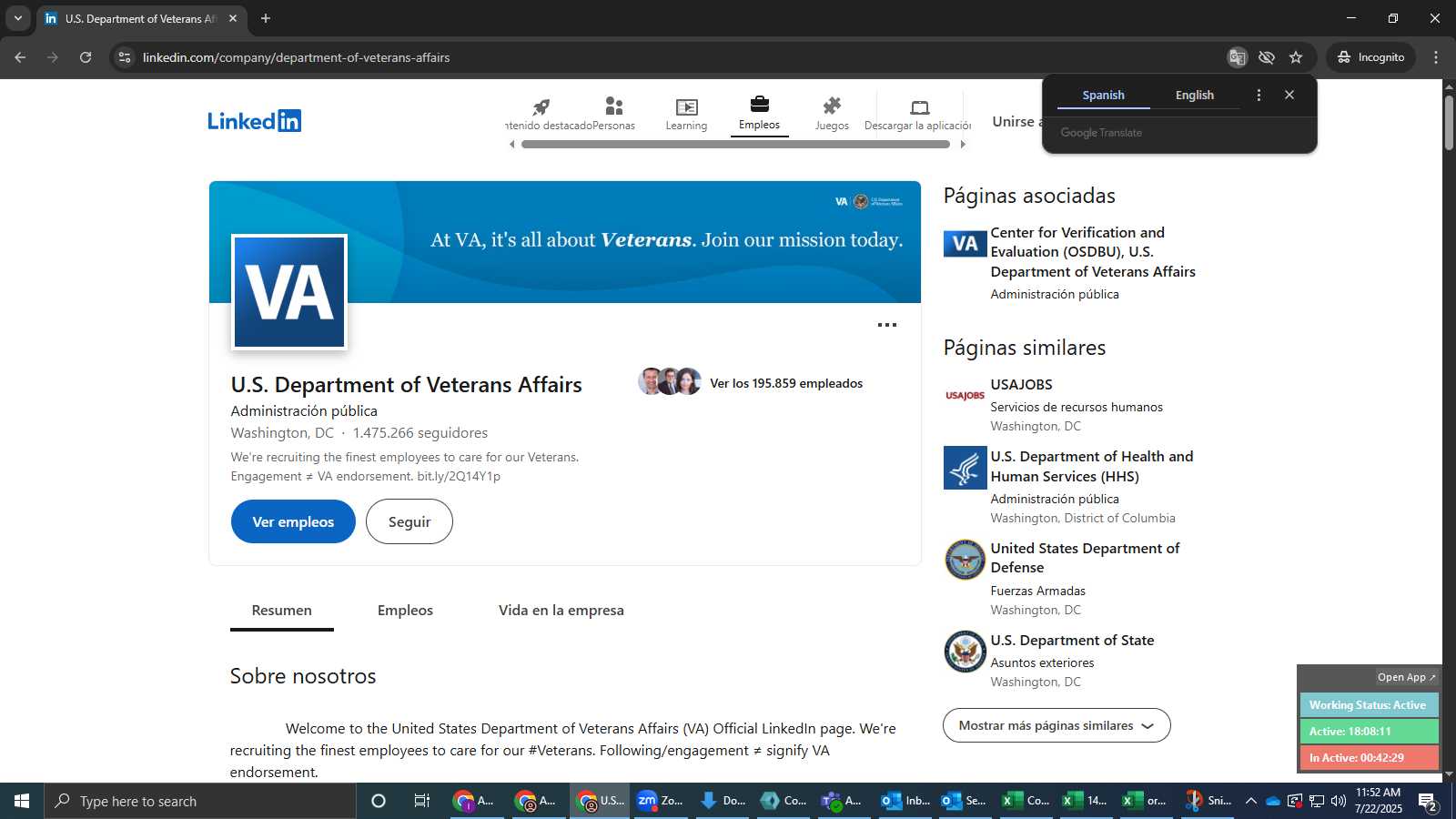Open Zoom from the taskbar
Screen dimensions: 1456x819
point(660,801)
